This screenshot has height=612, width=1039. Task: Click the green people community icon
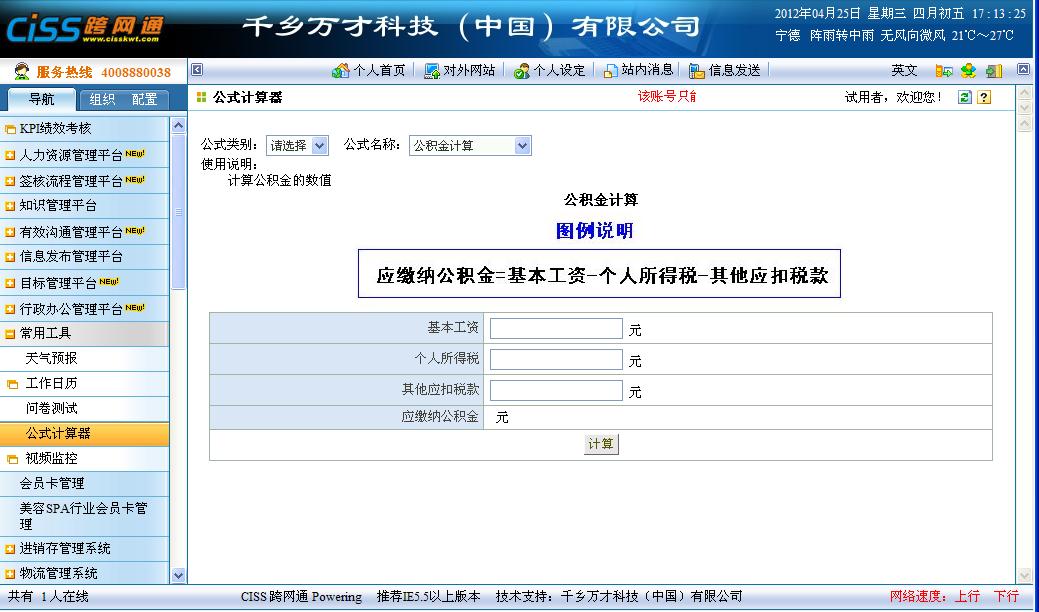click(968, 70)
